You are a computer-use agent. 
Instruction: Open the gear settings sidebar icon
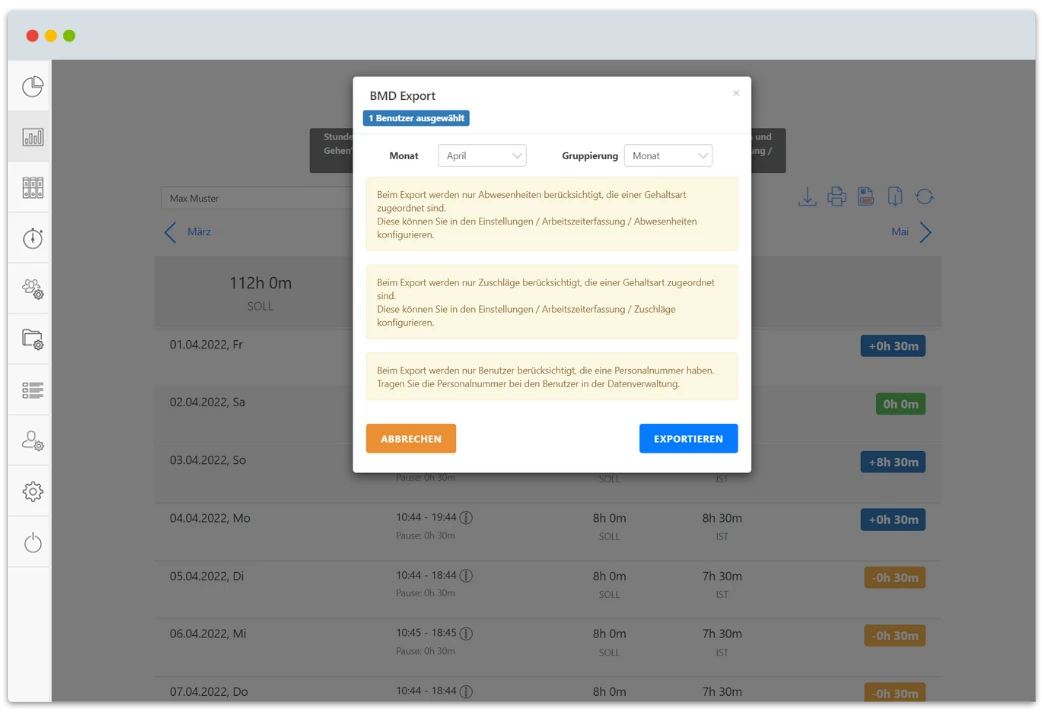pyautogui.click(x=33, y=491)
